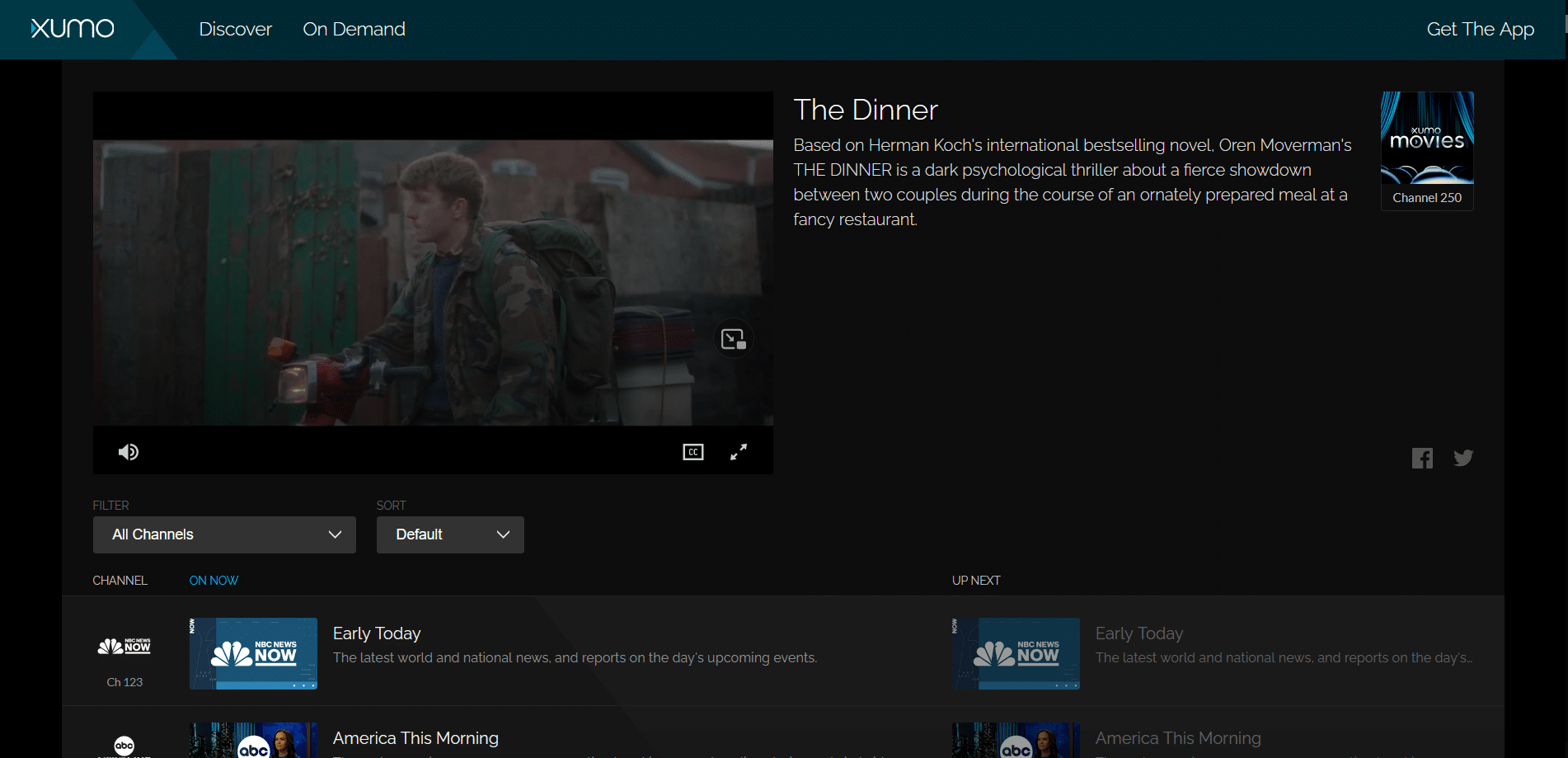Share on Facebook
This screenshot has height=758, width=1568.
coord(1422,458)
